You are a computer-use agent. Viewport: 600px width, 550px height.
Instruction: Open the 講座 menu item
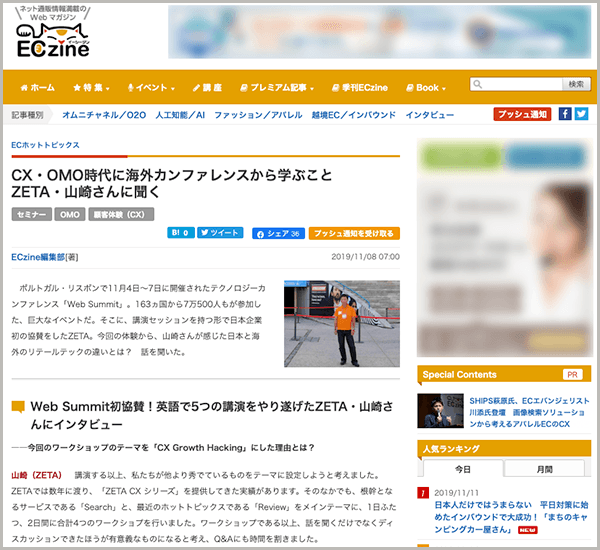[x=207, y=88]
